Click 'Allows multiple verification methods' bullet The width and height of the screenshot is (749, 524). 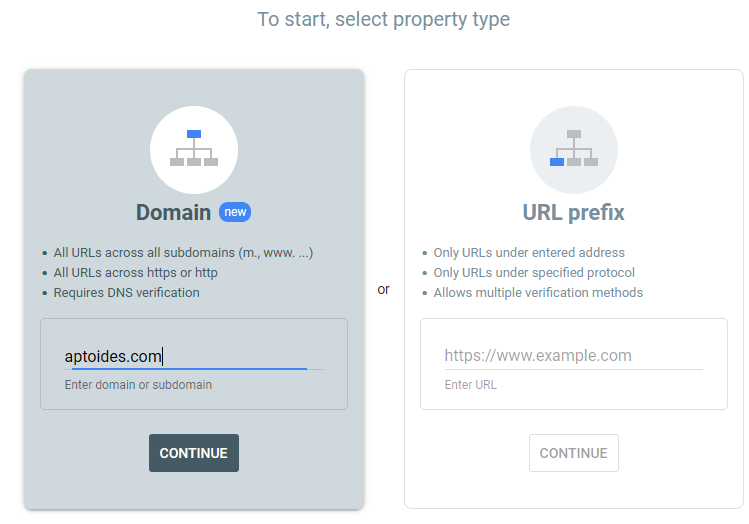[538, 293]
